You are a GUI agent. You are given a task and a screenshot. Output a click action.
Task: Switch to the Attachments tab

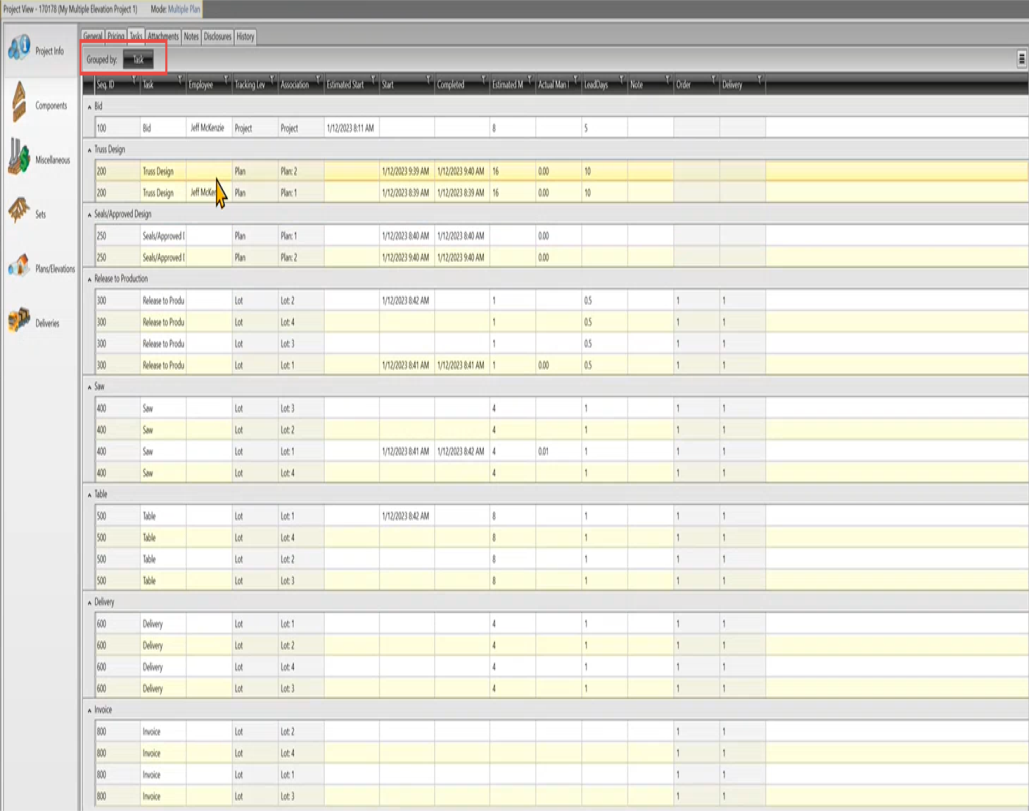click(x=163, y=37)
